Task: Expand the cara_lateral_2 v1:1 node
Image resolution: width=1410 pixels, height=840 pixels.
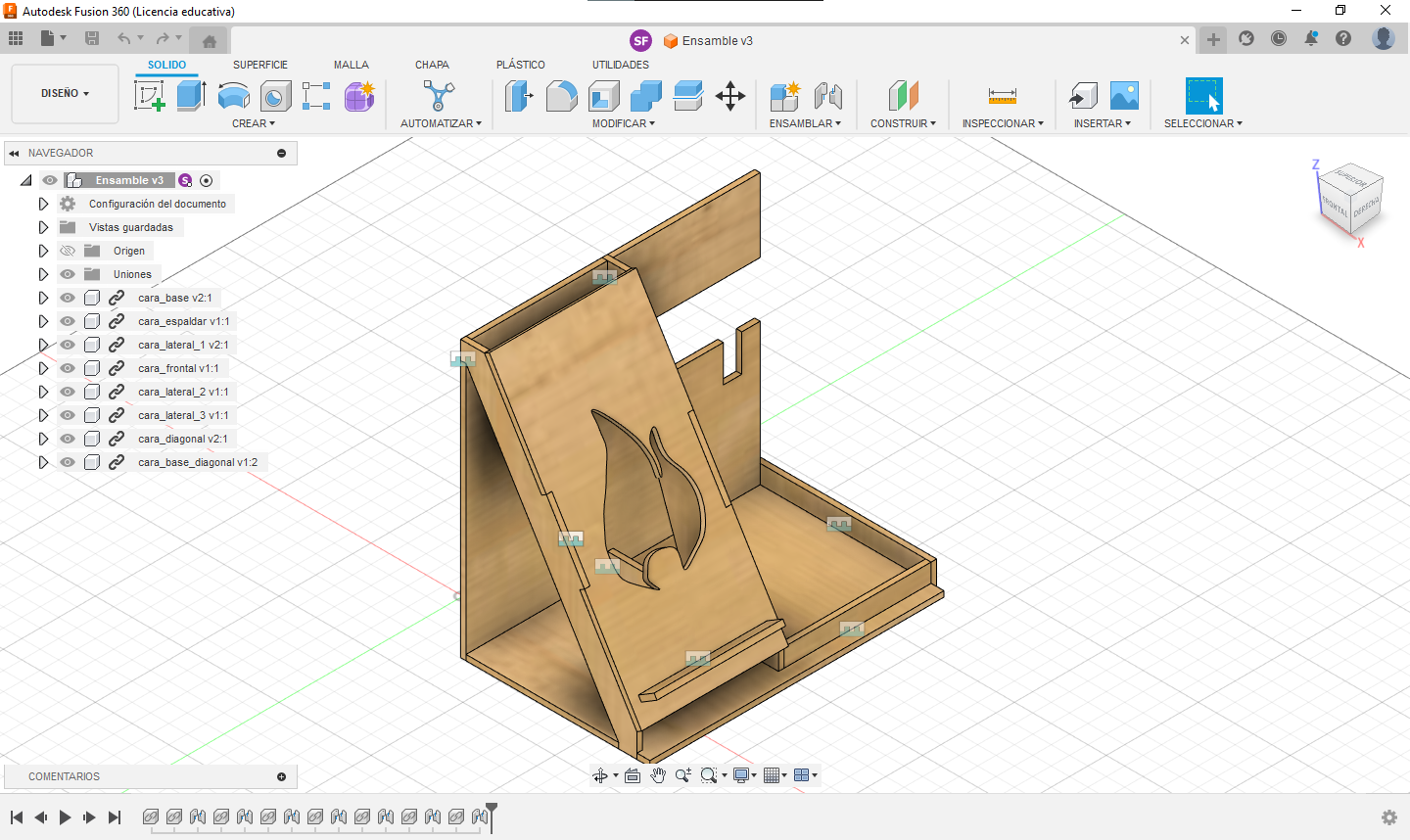Action: (x=43, y=392)
